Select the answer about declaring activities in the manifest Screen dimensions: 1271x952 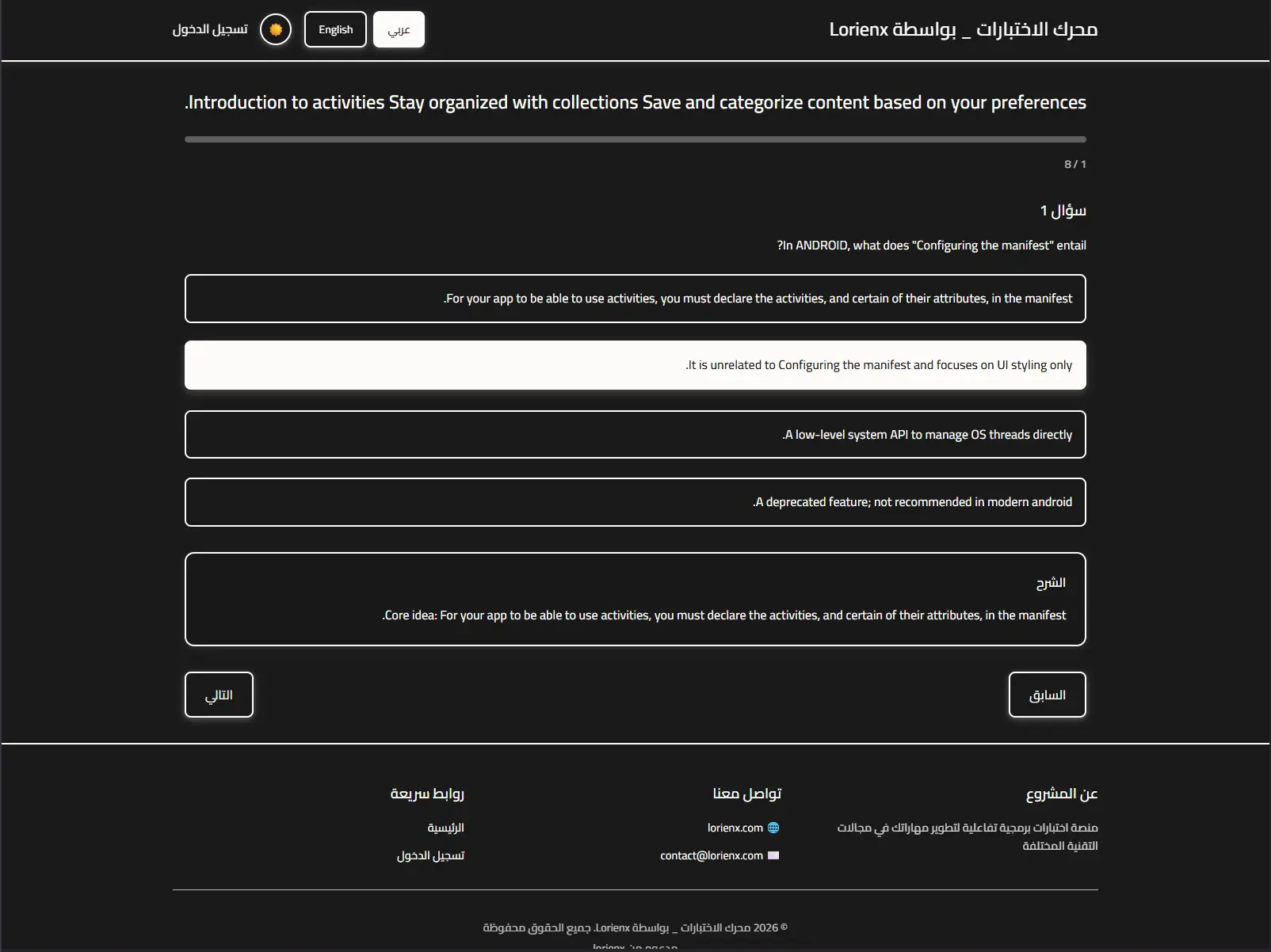635,299
